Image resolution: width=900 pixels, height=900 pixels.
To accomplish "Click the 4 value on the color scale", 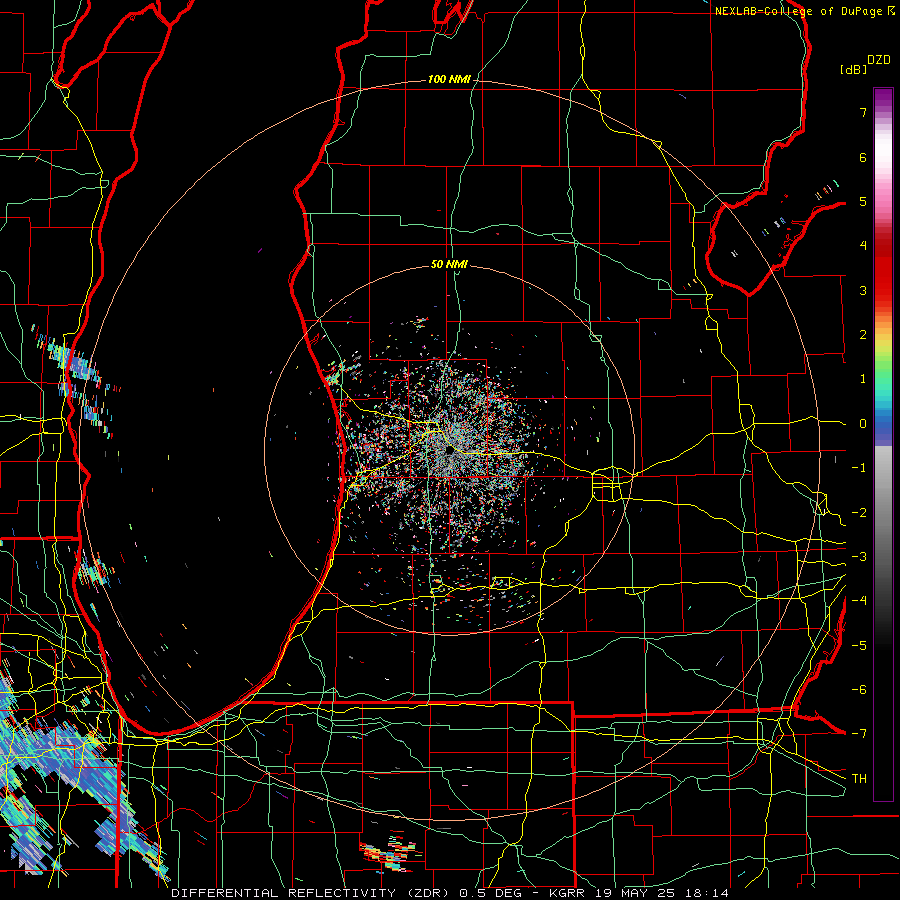I will tap(863, 246).
